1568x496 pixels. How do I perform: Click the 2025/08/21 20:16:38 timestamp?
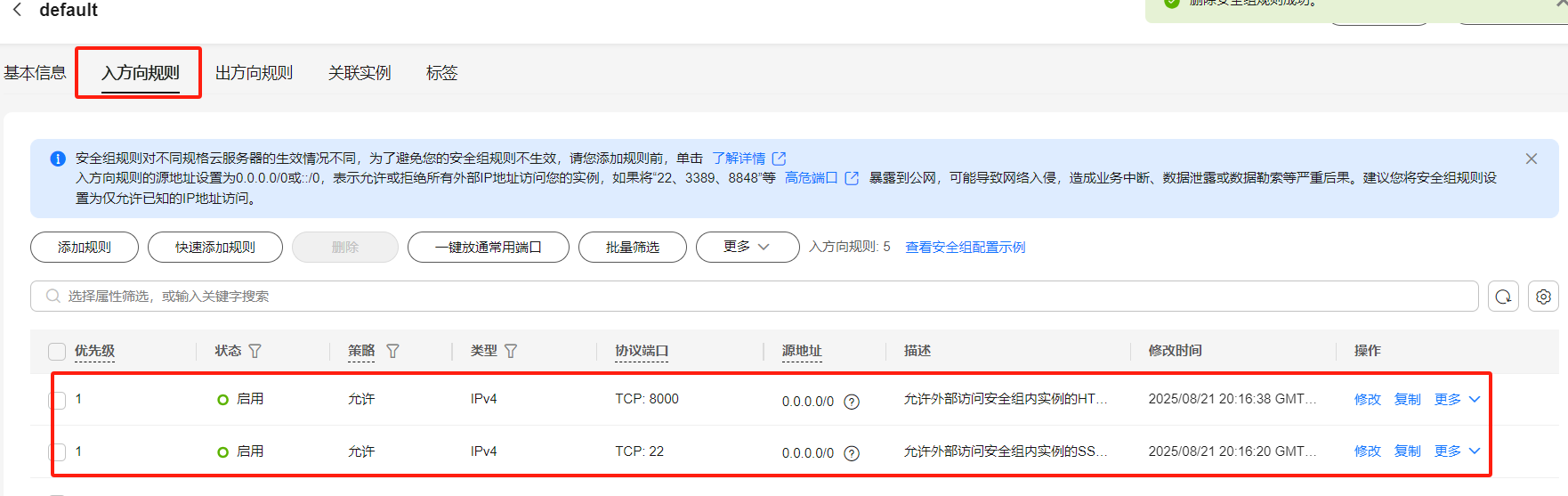[x=1233, y=399]
